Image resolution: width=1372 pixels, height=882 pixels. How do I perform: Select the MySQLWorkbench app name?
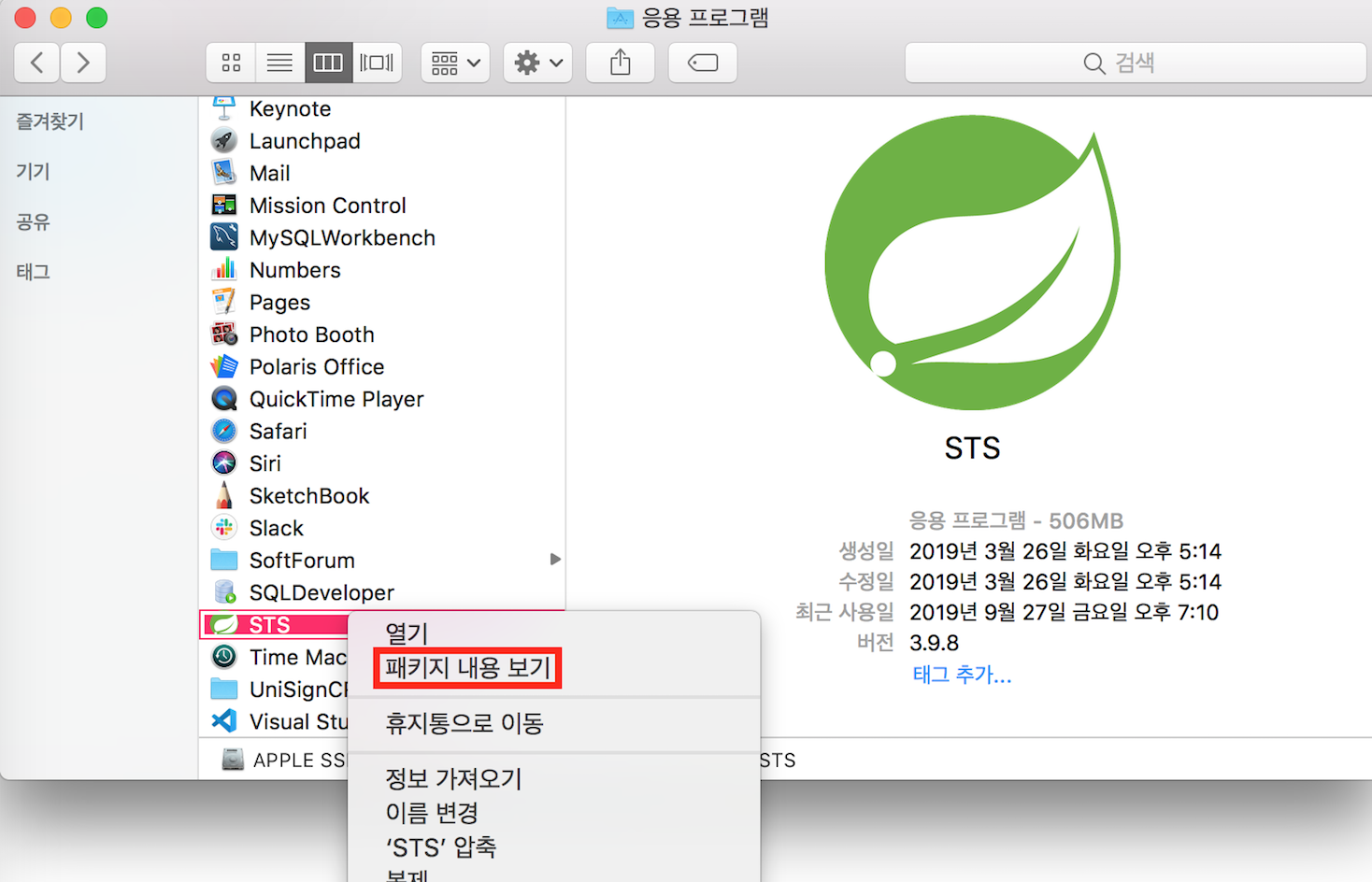(x=342, y=238)
